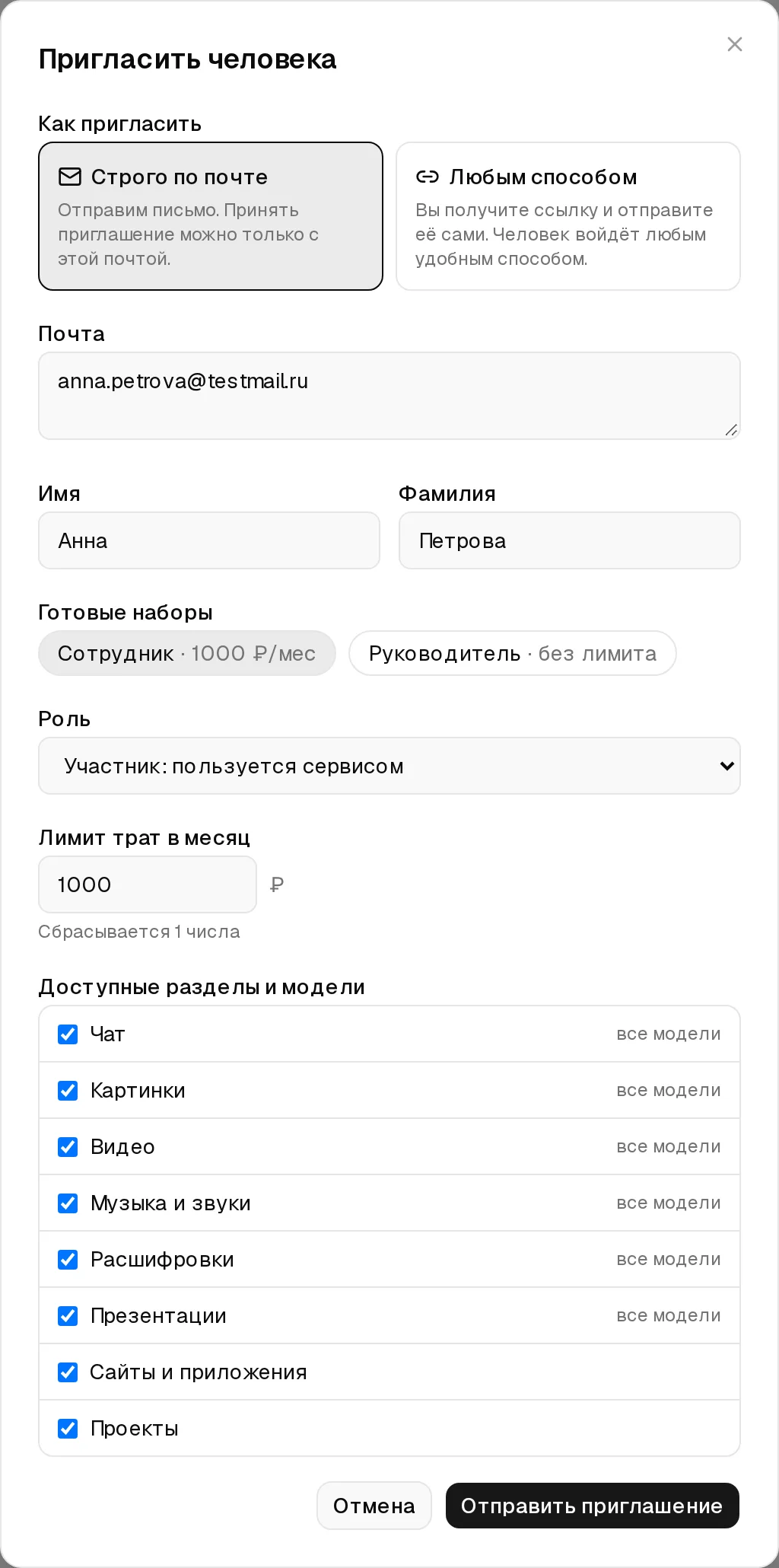Uncheck the Видео checkbox
This screenshot has height=1568, width=779.
pos(68,1147)
